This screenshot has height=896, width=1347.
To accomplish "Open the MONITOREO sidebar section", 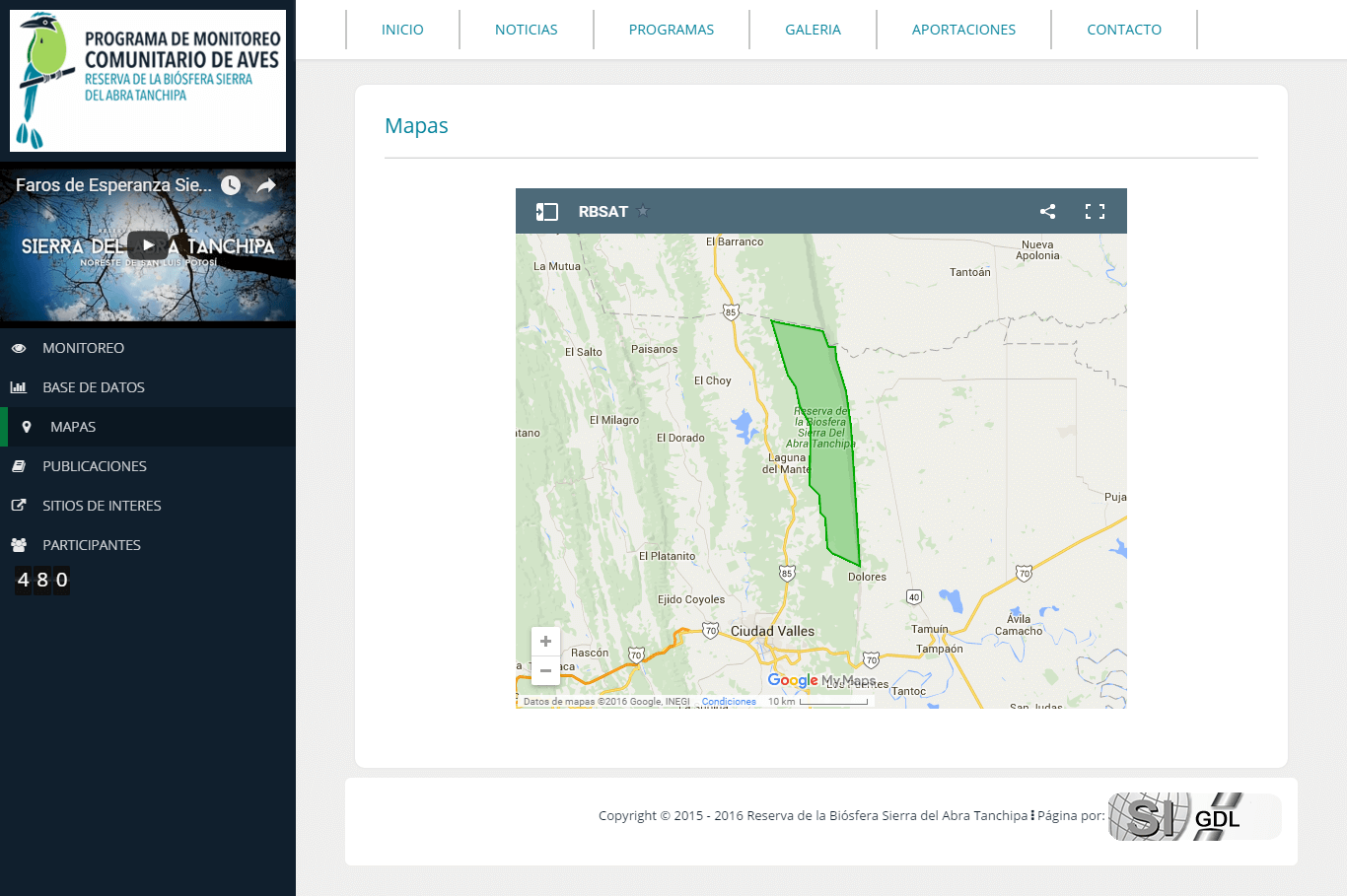I will 83,348.
